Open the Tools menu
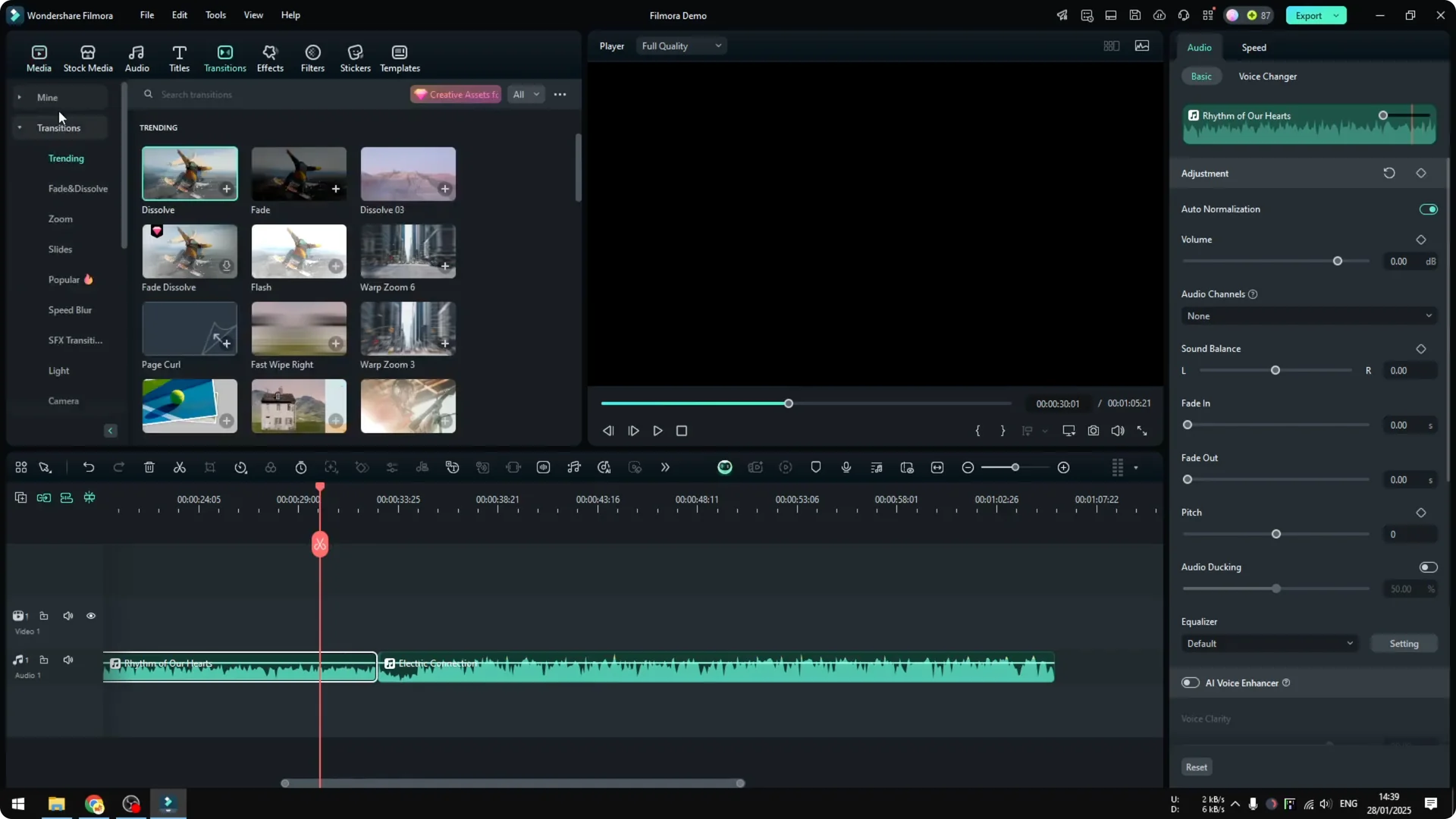The height and width of the screenshot is (819, 1456). pos(215,15)
